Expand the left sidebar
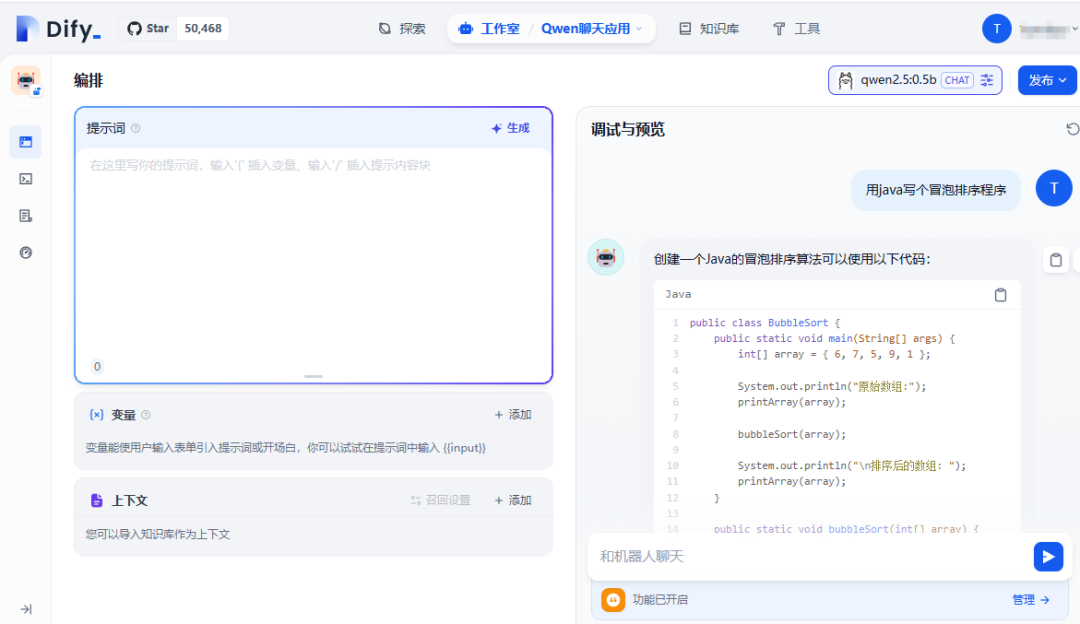1080x624 pixels. click(x=26, y=609)
